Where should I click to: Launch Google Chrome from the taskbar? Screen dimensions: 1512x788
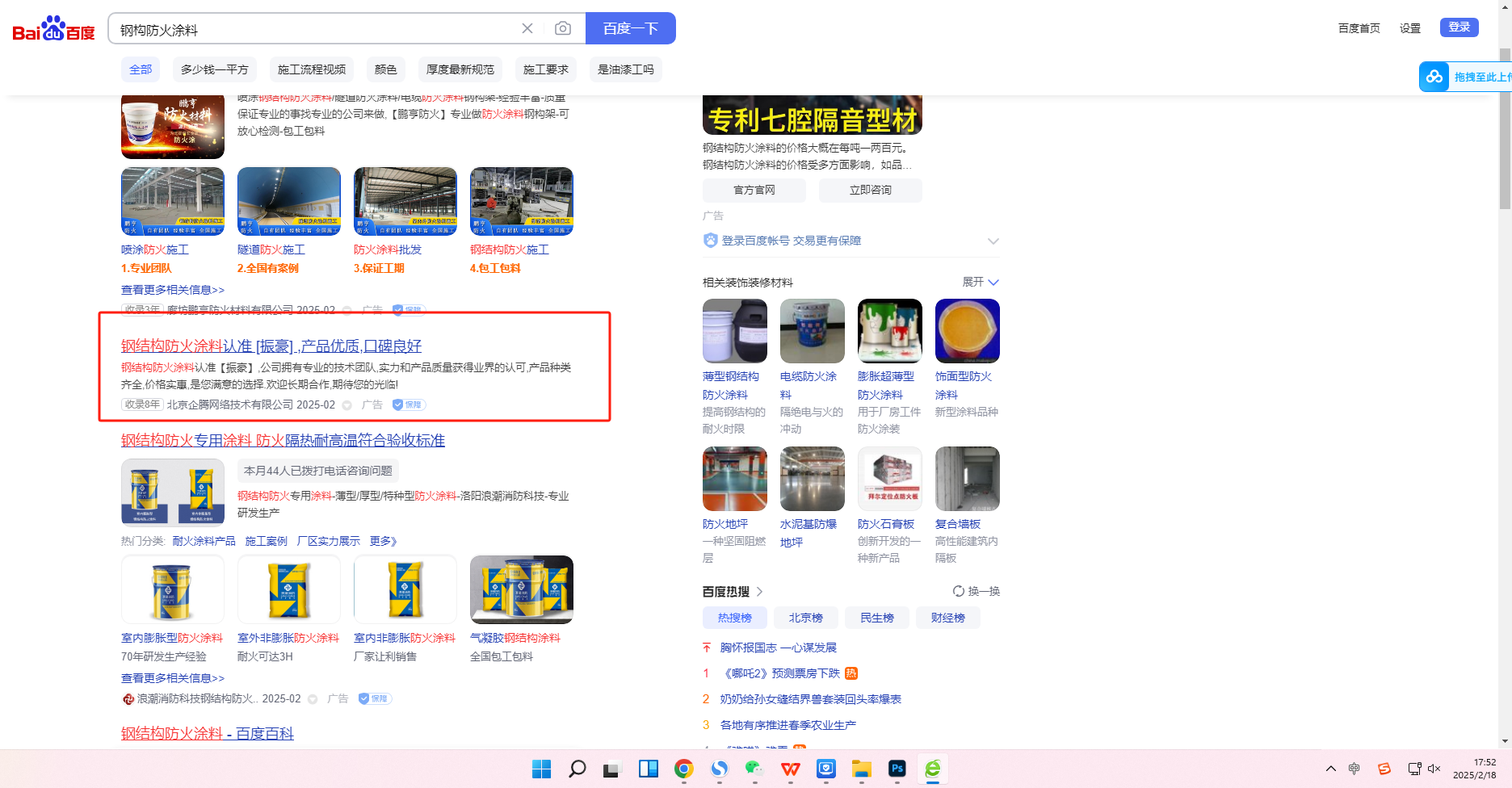(683, 769)
